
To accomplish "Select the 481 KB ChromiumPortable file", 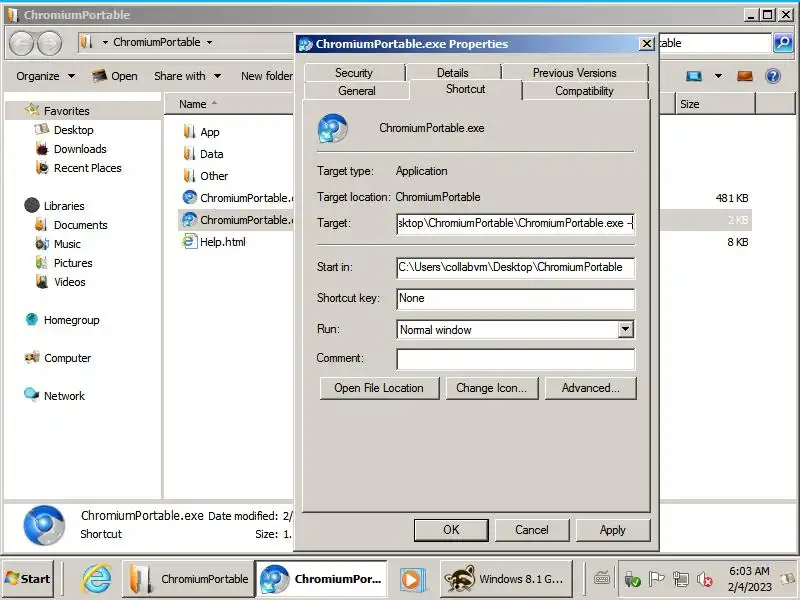I will point(238,198).
